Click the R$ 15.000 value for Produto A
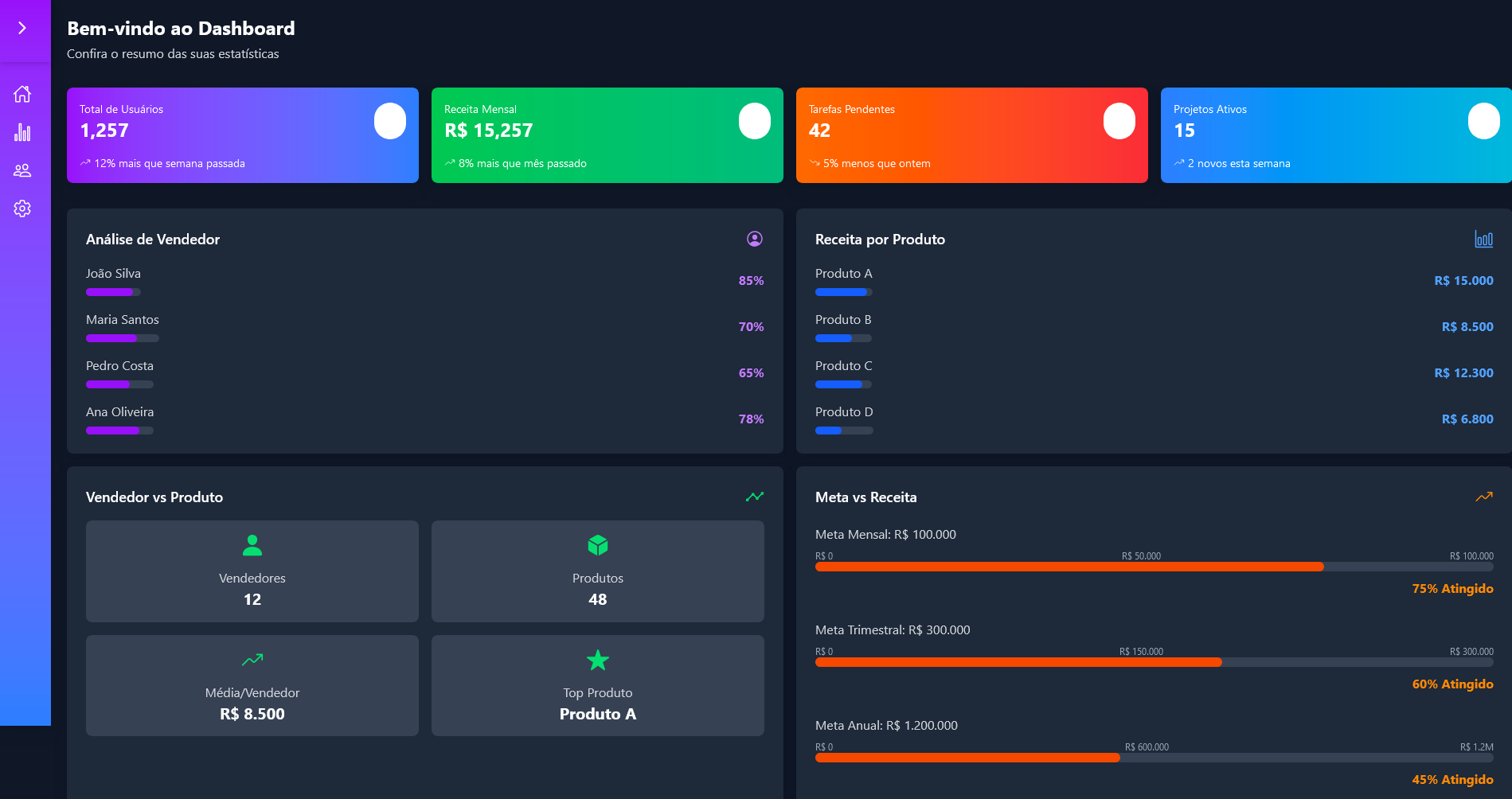The width and height of the screenshot is (1512, 799). 1463,280
